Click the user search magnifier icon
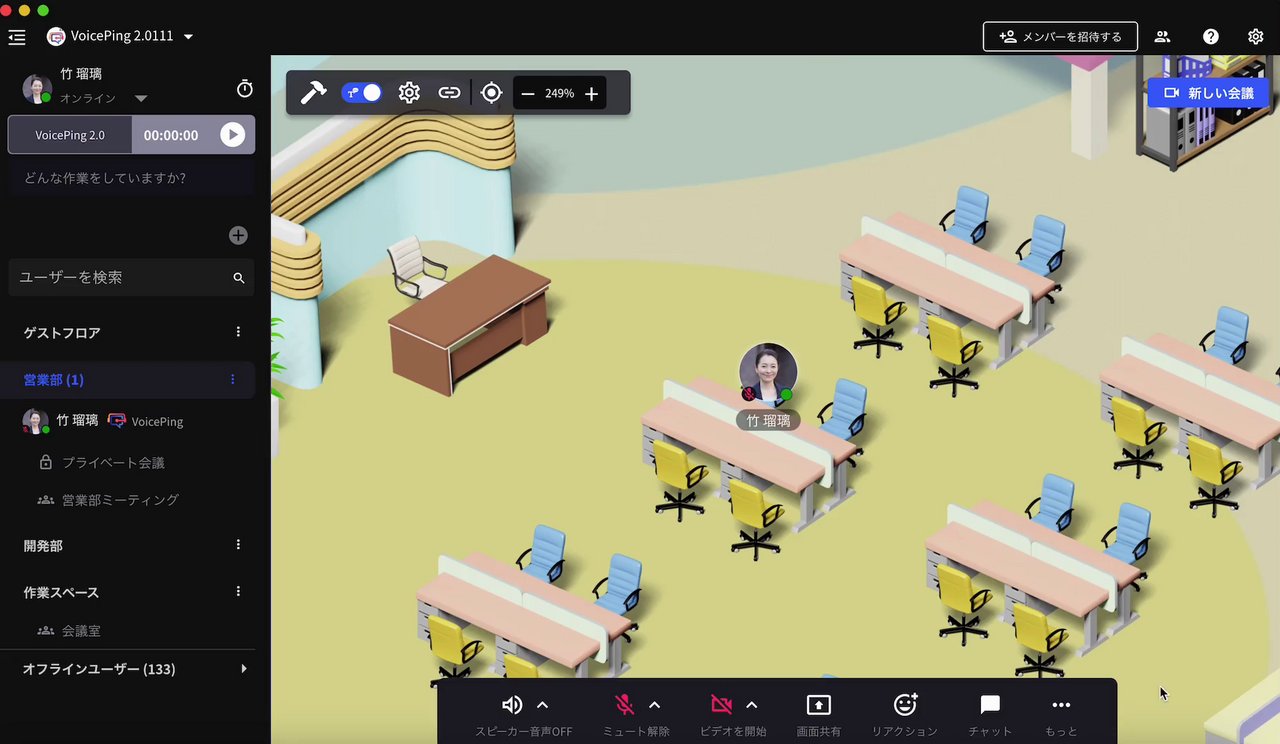Image resolution: width=1280 pixels, height=744 pixels. (239, 278)
